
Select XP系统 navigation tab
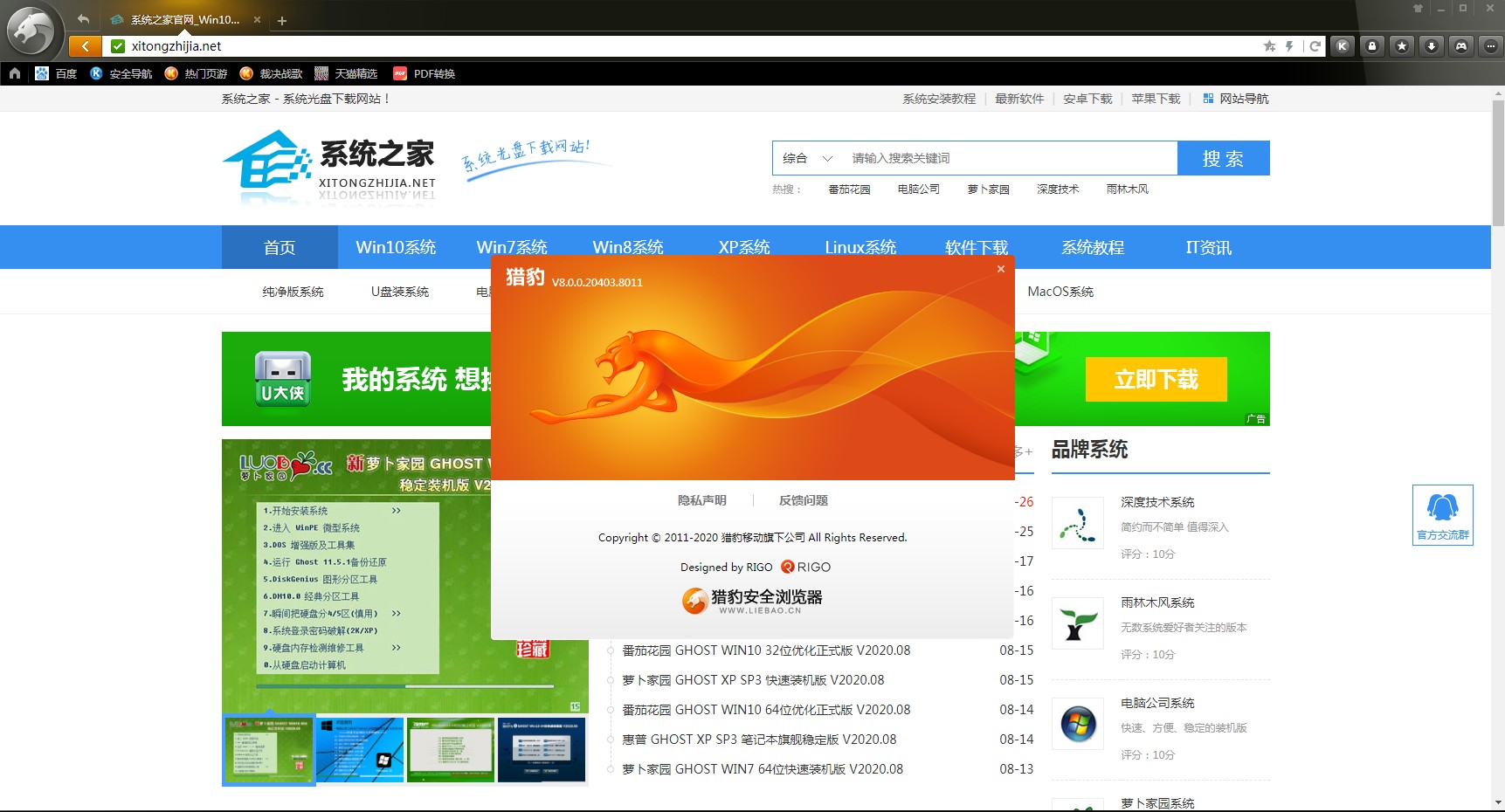[x=744, y=247]
